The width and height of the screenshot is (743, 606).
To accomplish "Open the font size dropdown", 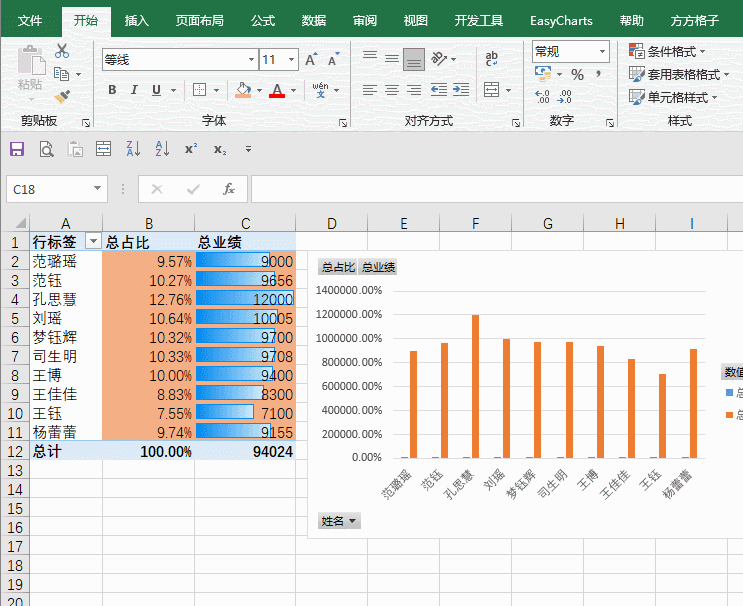I will (x=291, y=60).
